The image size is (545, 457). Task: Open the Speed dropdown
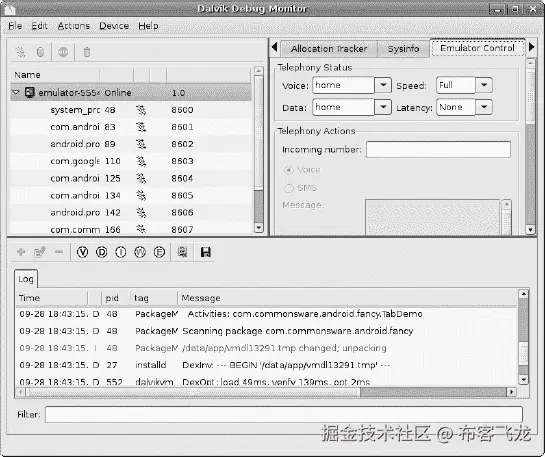click(x=484, y=85)
